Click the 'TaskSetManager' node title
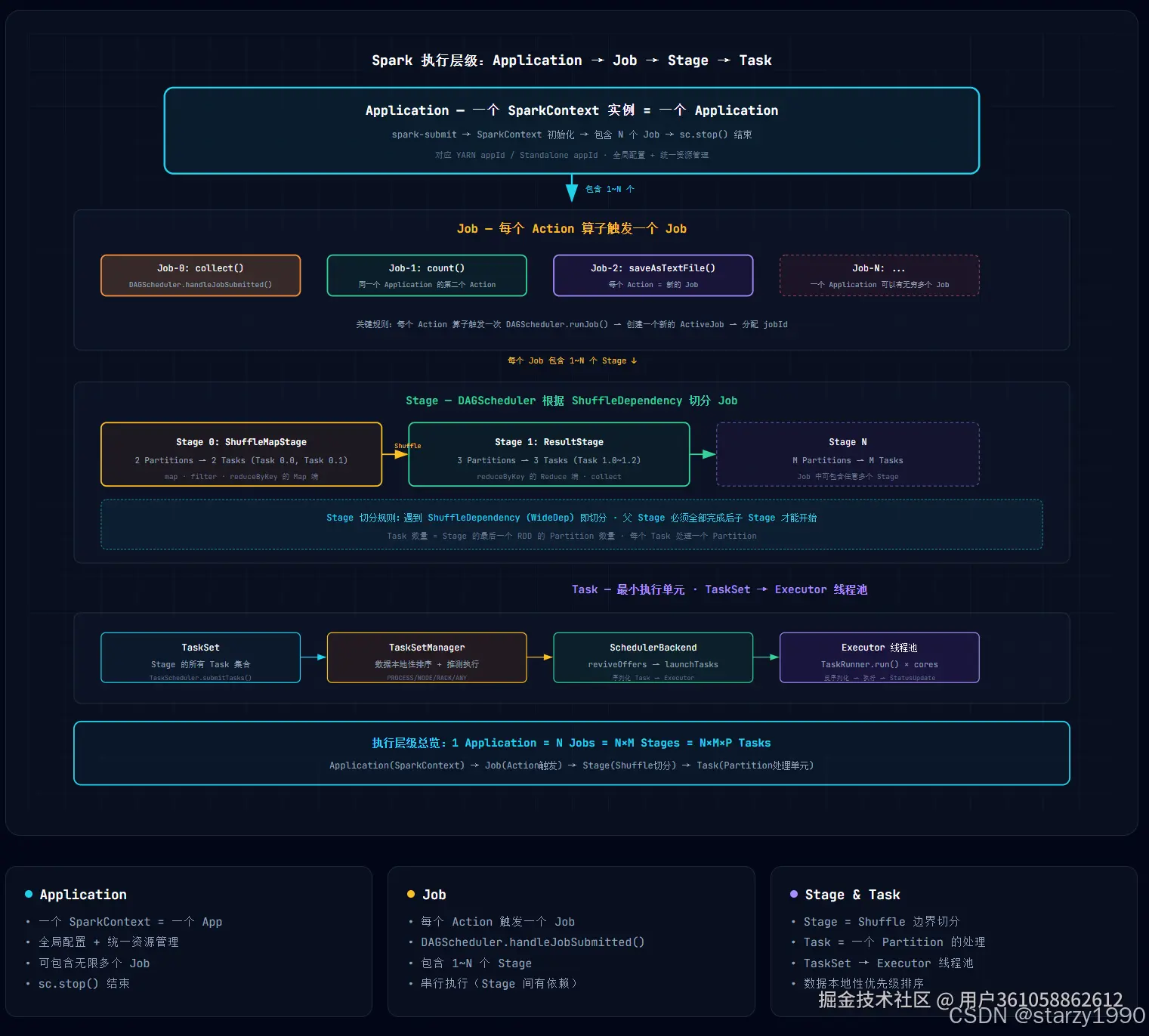The image size is (1149, 1036). tap(427, 648)
